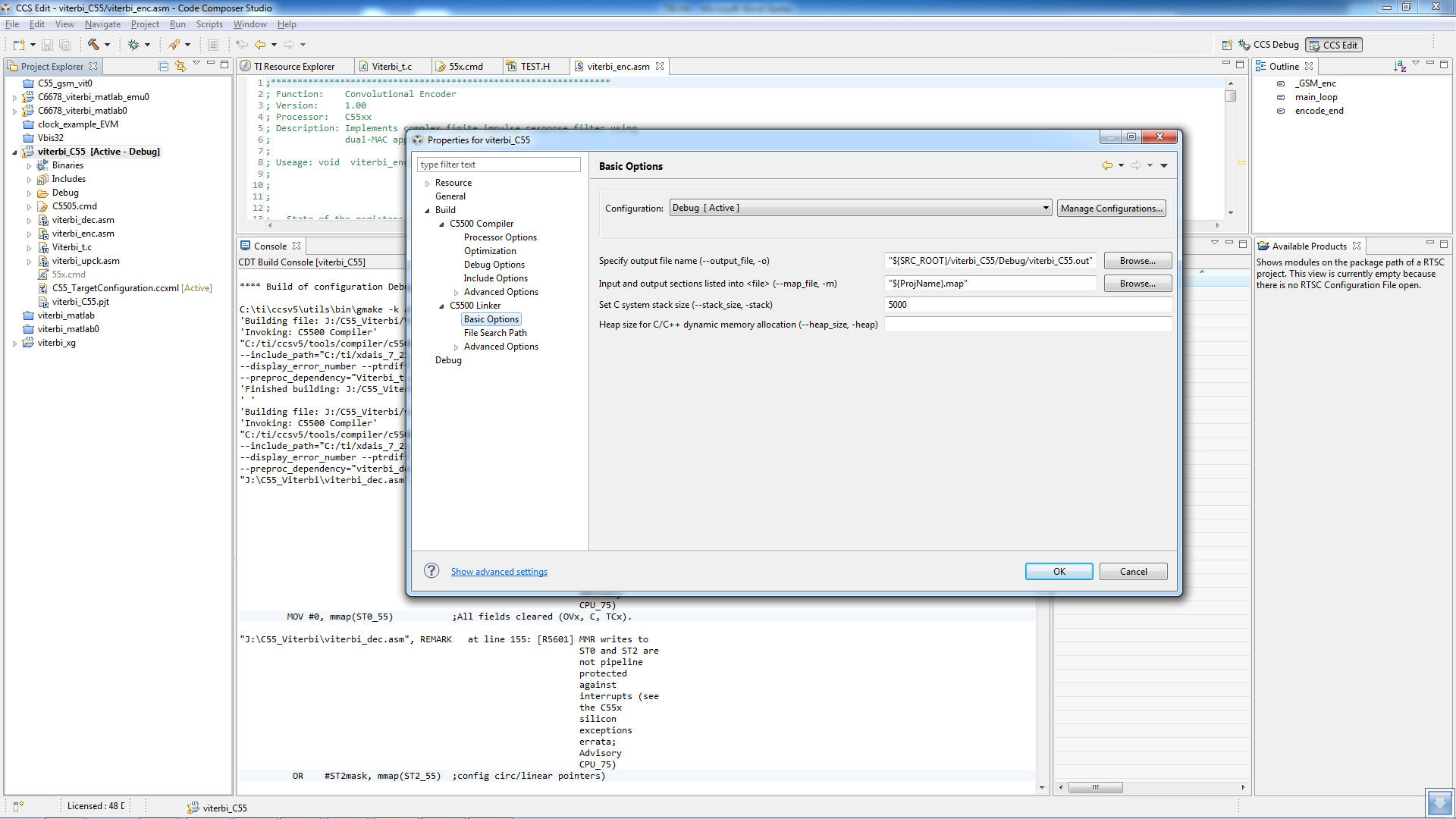This screenshot has width=1456, height=819.
Task: Click the Outline sort icon
Action: (1399, 66)
